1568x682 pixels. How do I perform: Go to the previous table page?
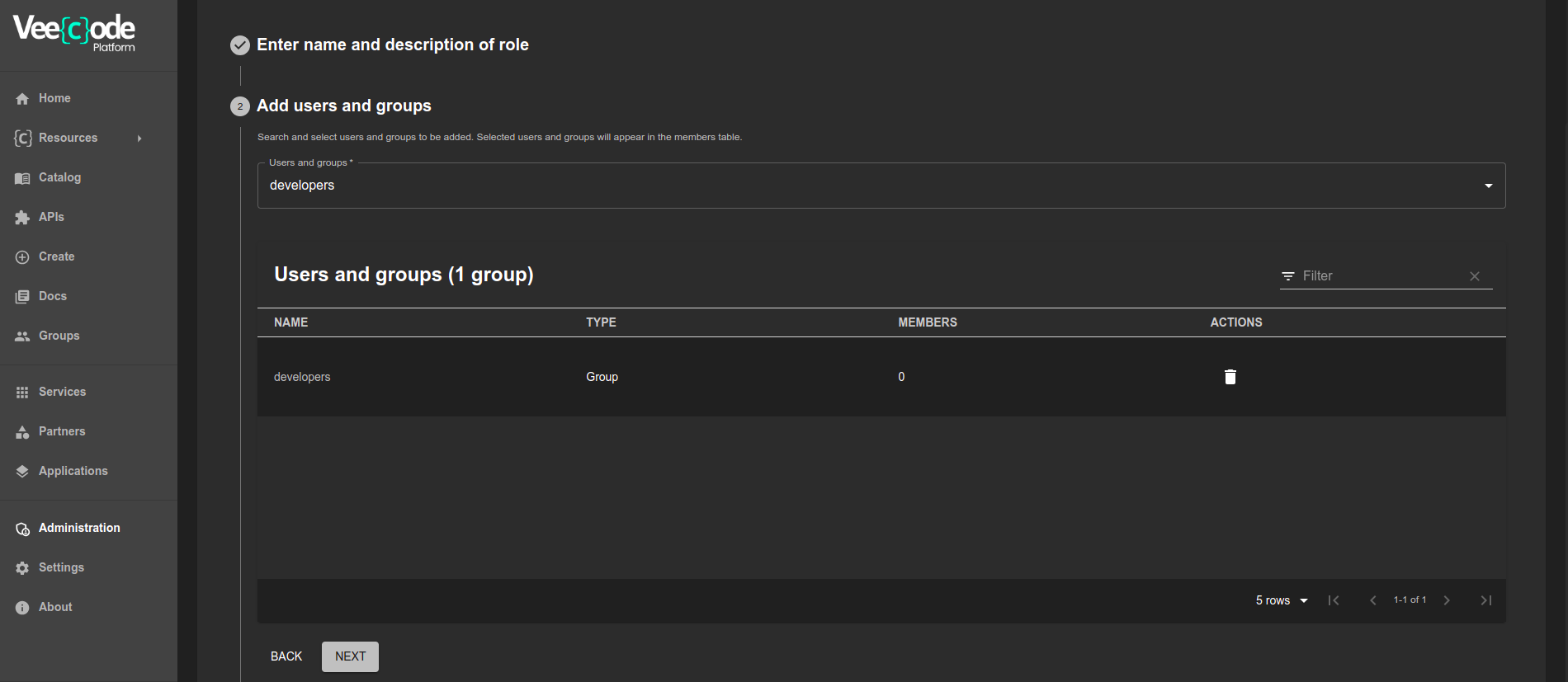(x=1373, y=600)
